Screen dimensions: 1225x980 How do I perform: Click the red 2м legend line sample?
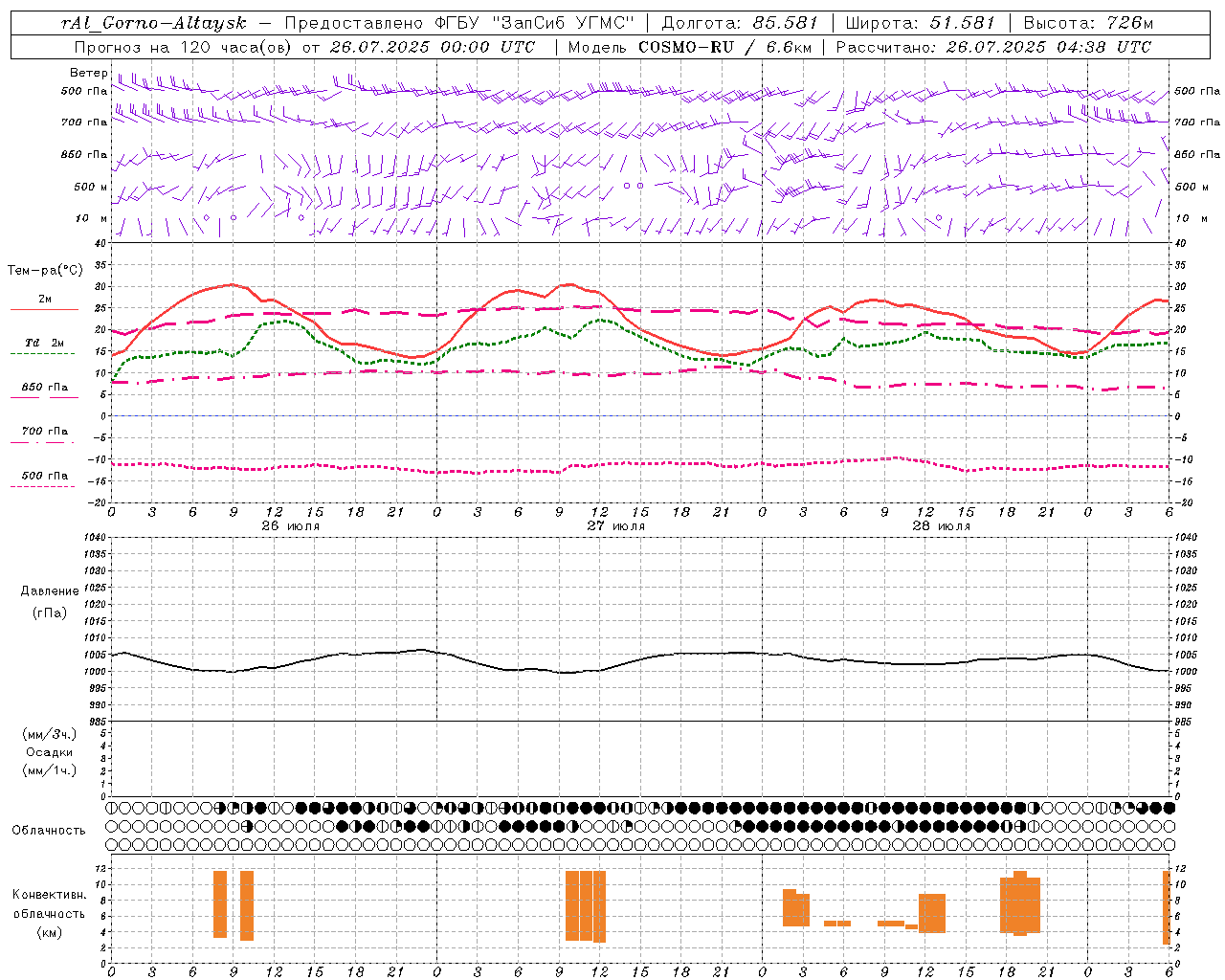(44, 310)
